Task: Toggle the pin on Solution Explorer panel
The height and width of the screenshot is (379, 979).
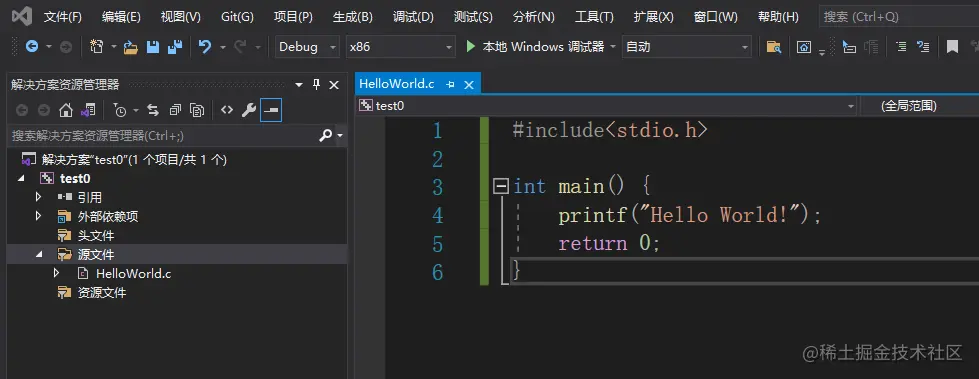Action: [x=316, y=84]
